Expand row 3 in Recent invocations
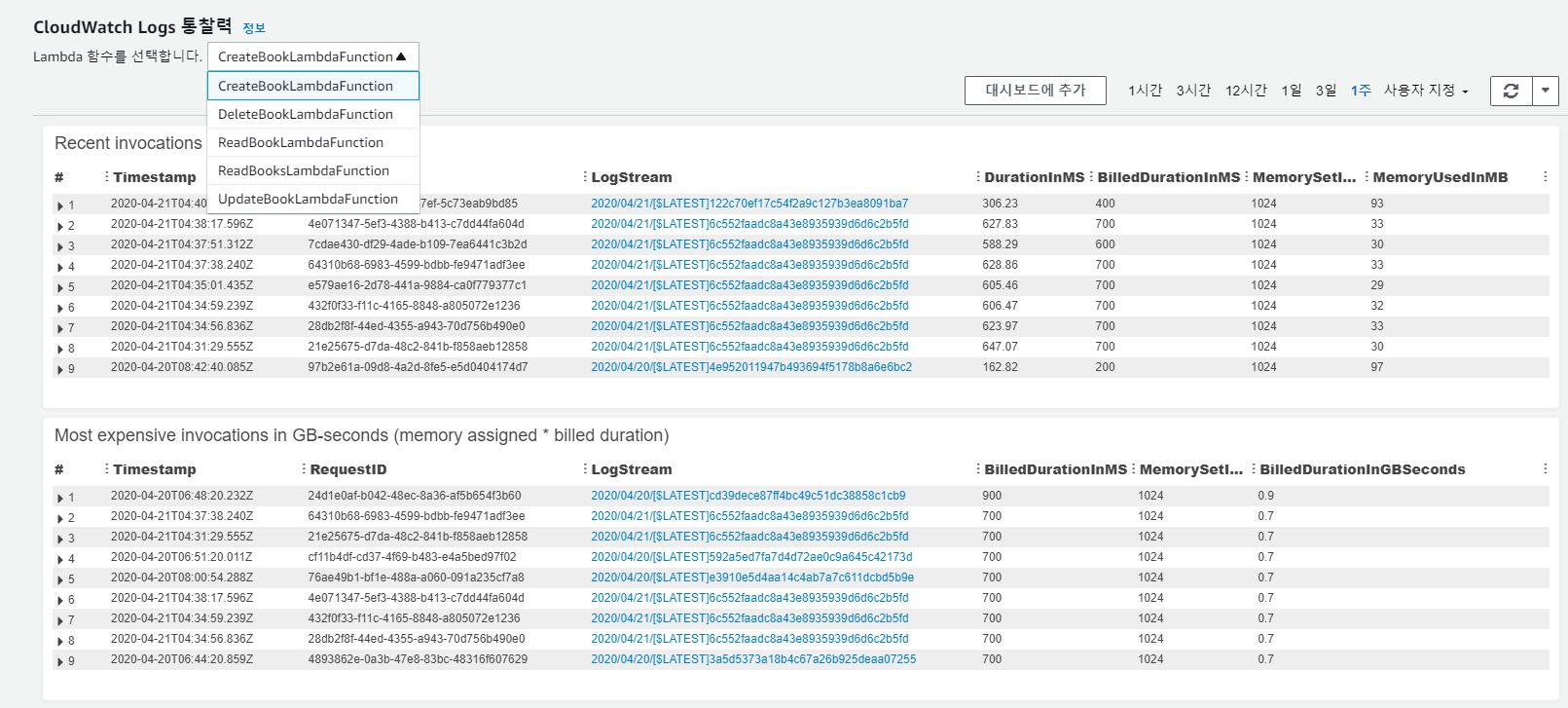Image resolution: width=1568 pixels, height=708 pixels. [x=60, y=246]
